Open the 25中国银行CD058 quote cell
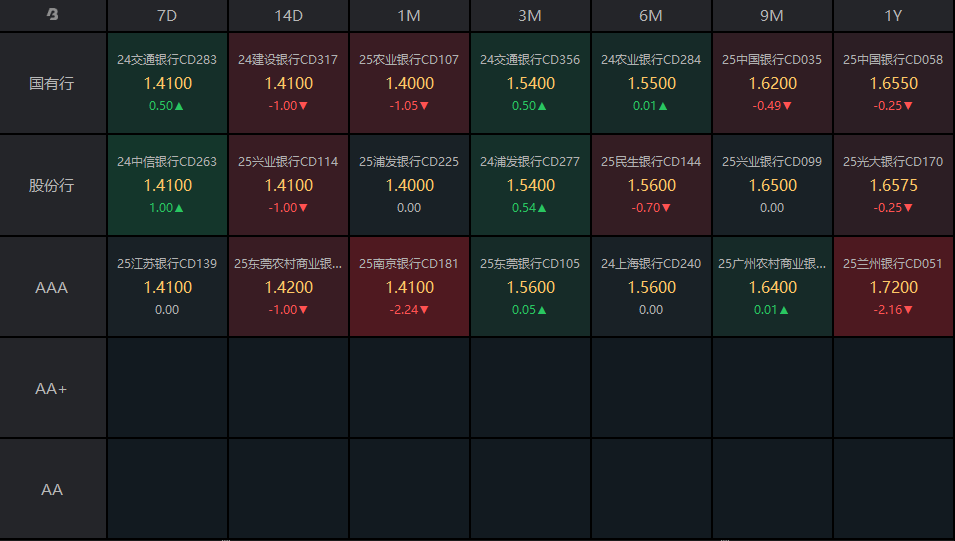Screen dimensions: 955x541 (x=893, y=83)
